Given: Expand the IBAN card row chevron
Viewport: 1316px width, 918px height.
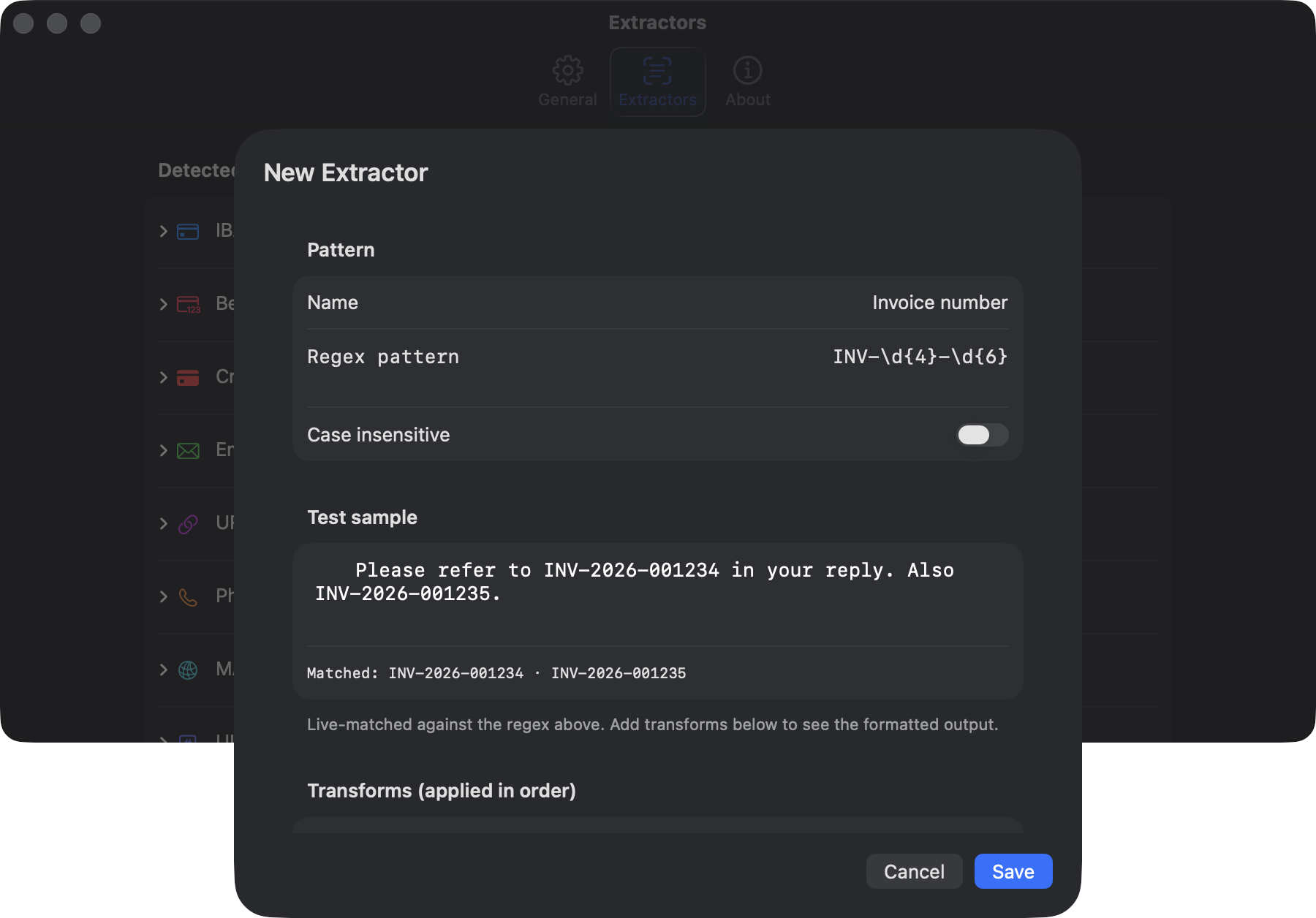Looking at the screenshot, I should (x=164, y=231).
